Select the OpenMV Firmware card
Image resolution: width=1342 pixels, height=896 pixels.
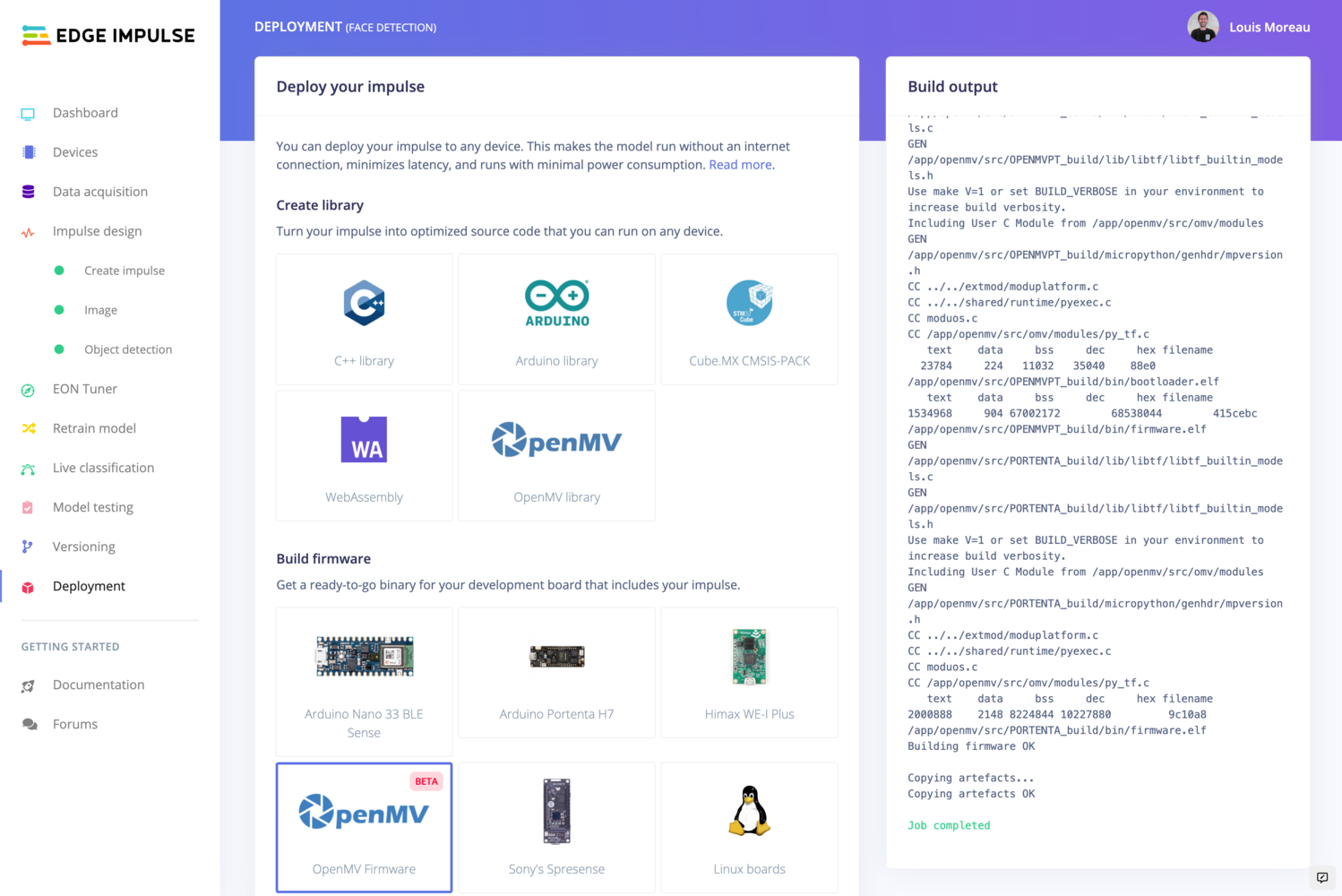pos(364,828)
